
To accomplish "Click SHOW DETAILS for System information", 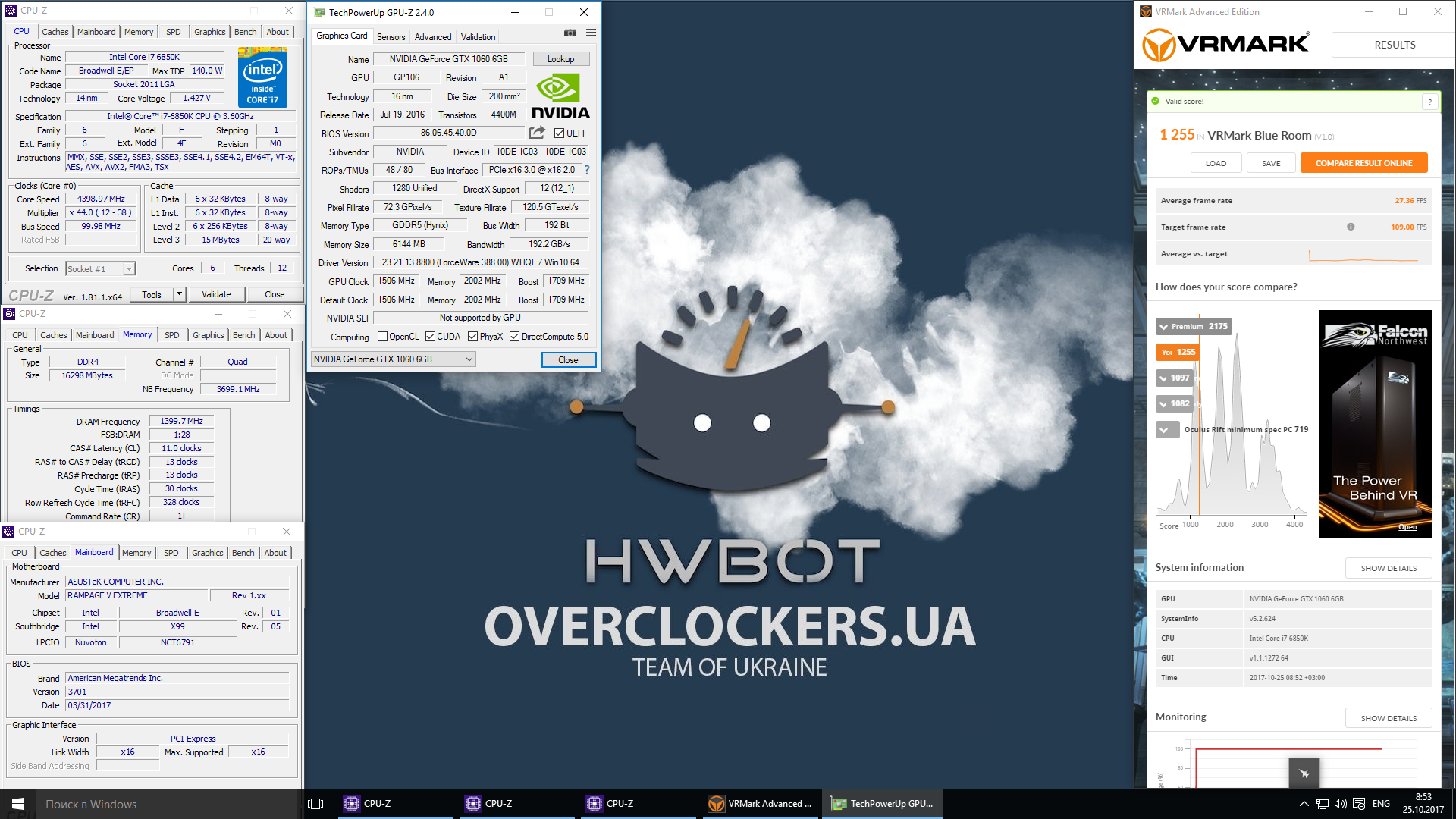I will [x=1389, y=568].
